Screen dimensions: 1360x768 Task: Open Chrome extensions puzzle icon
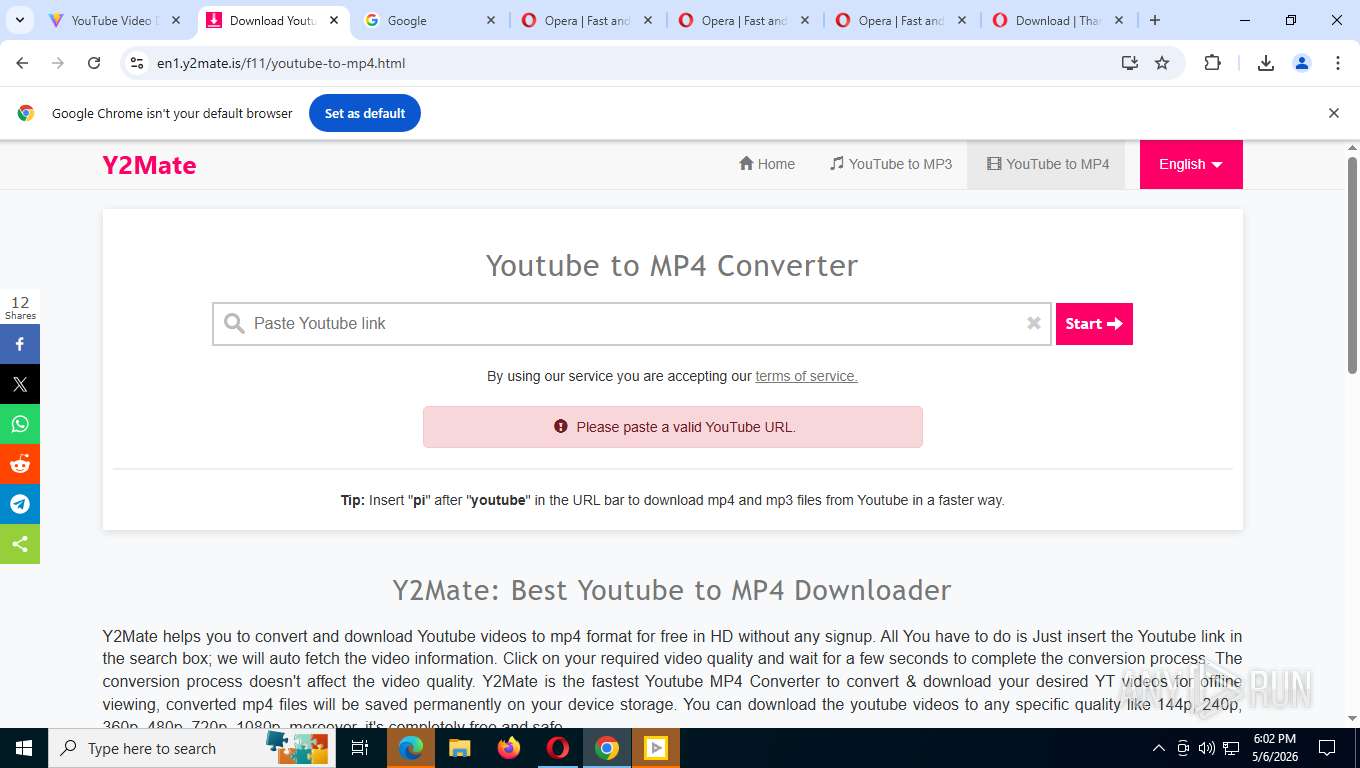(1212, 63)
